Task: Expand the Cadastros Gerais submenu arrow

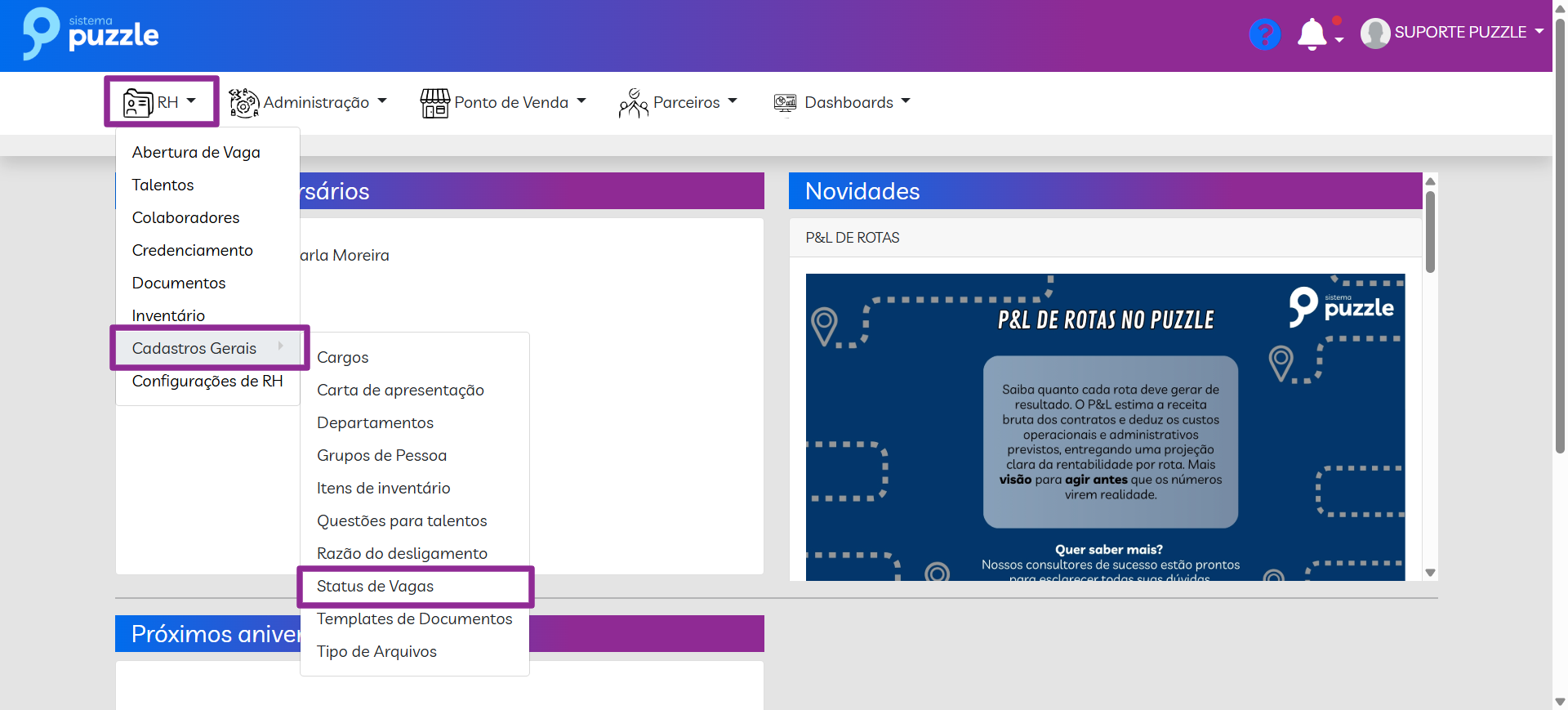Action: [x=280, y=346]
